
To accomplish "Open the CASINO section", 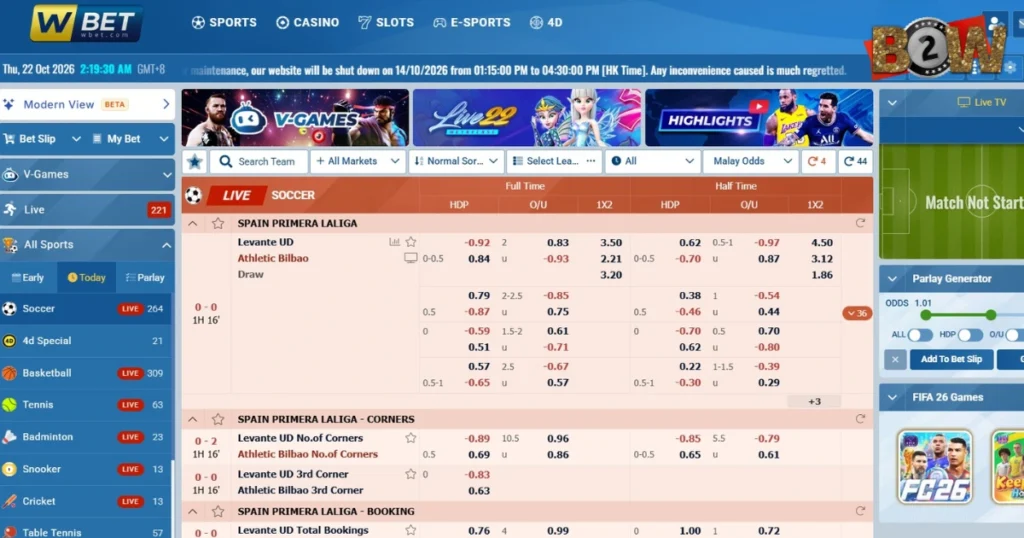I will tap(308, 22).
